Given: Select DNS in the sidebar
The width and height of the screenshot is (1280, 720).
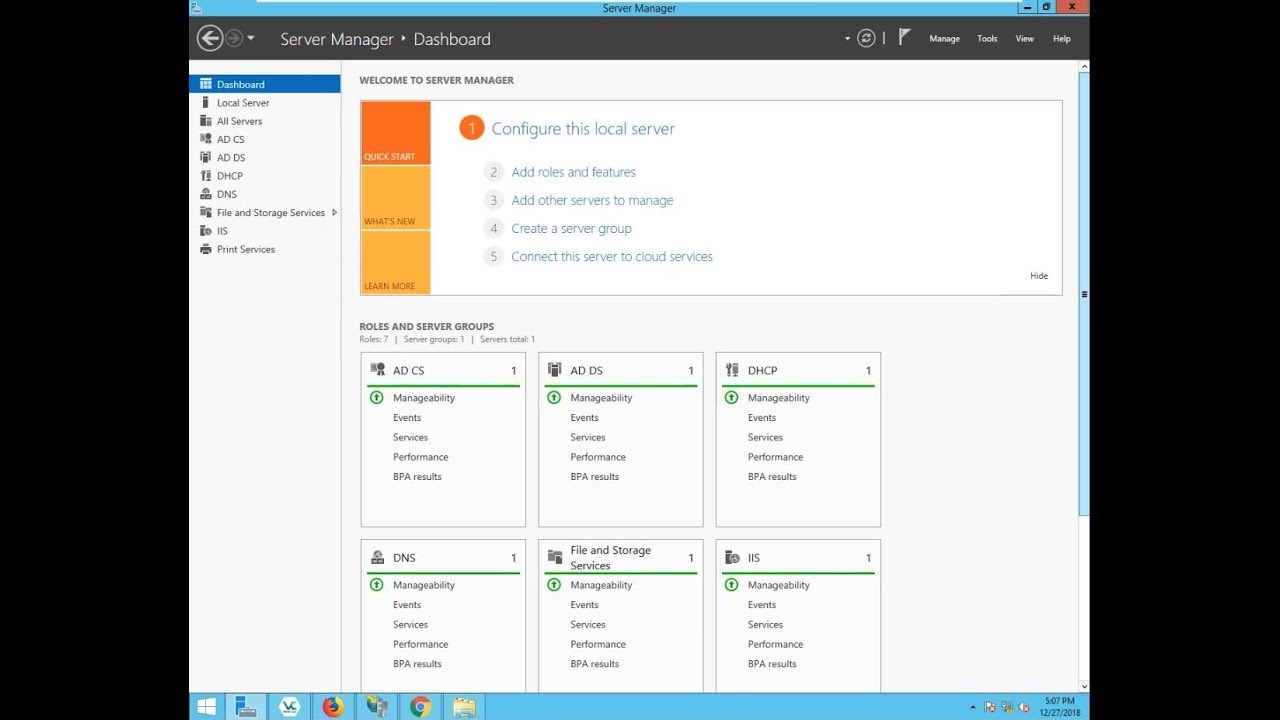Looking at the screenshot, I should tap(265, 194).
